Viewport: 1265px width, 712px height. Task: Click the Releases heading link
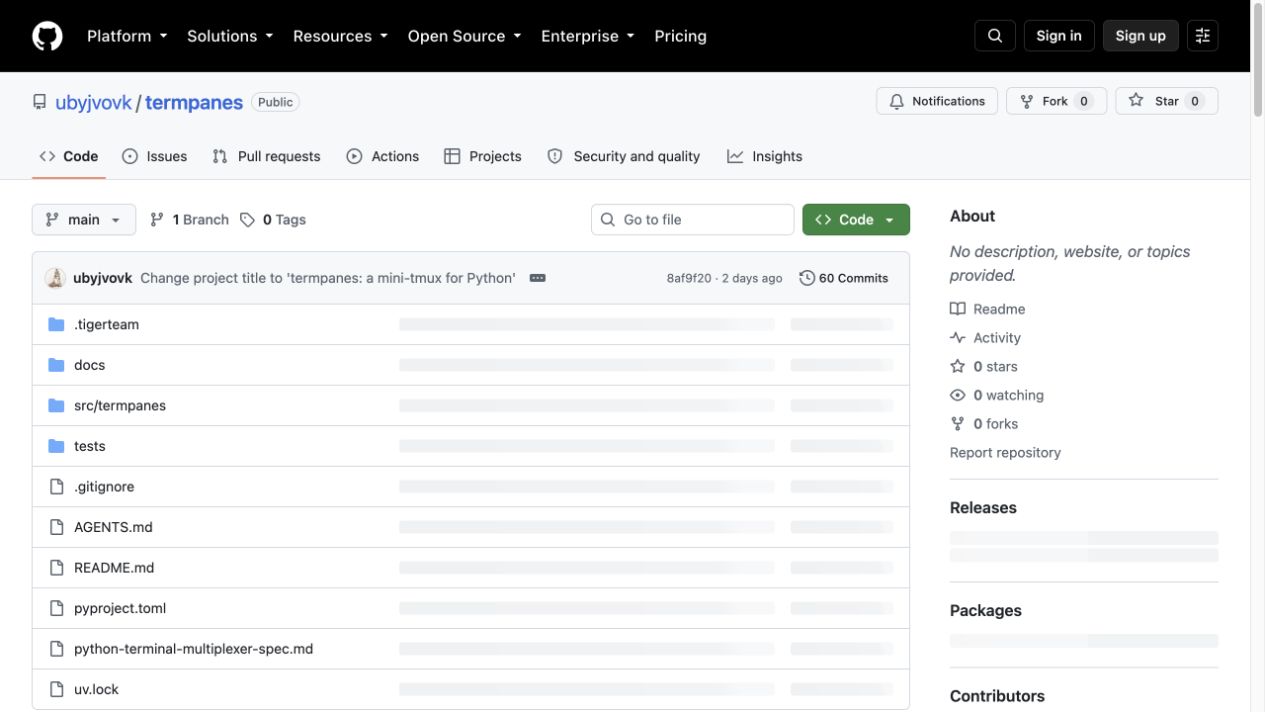(983, 508)
